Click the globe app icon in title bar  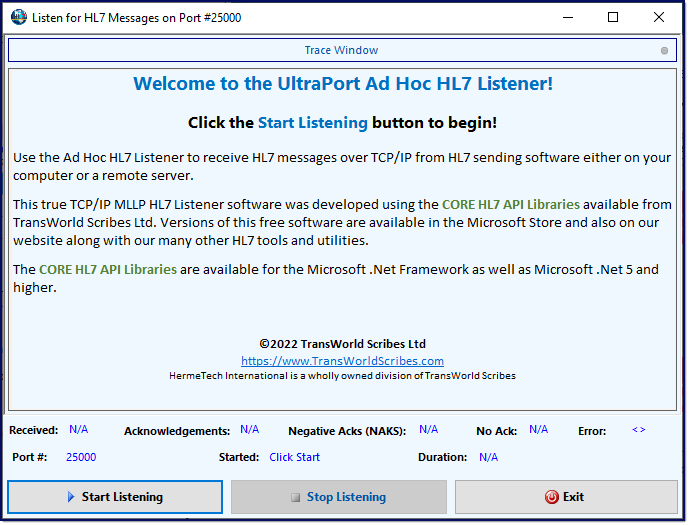(x=19, y=18)
